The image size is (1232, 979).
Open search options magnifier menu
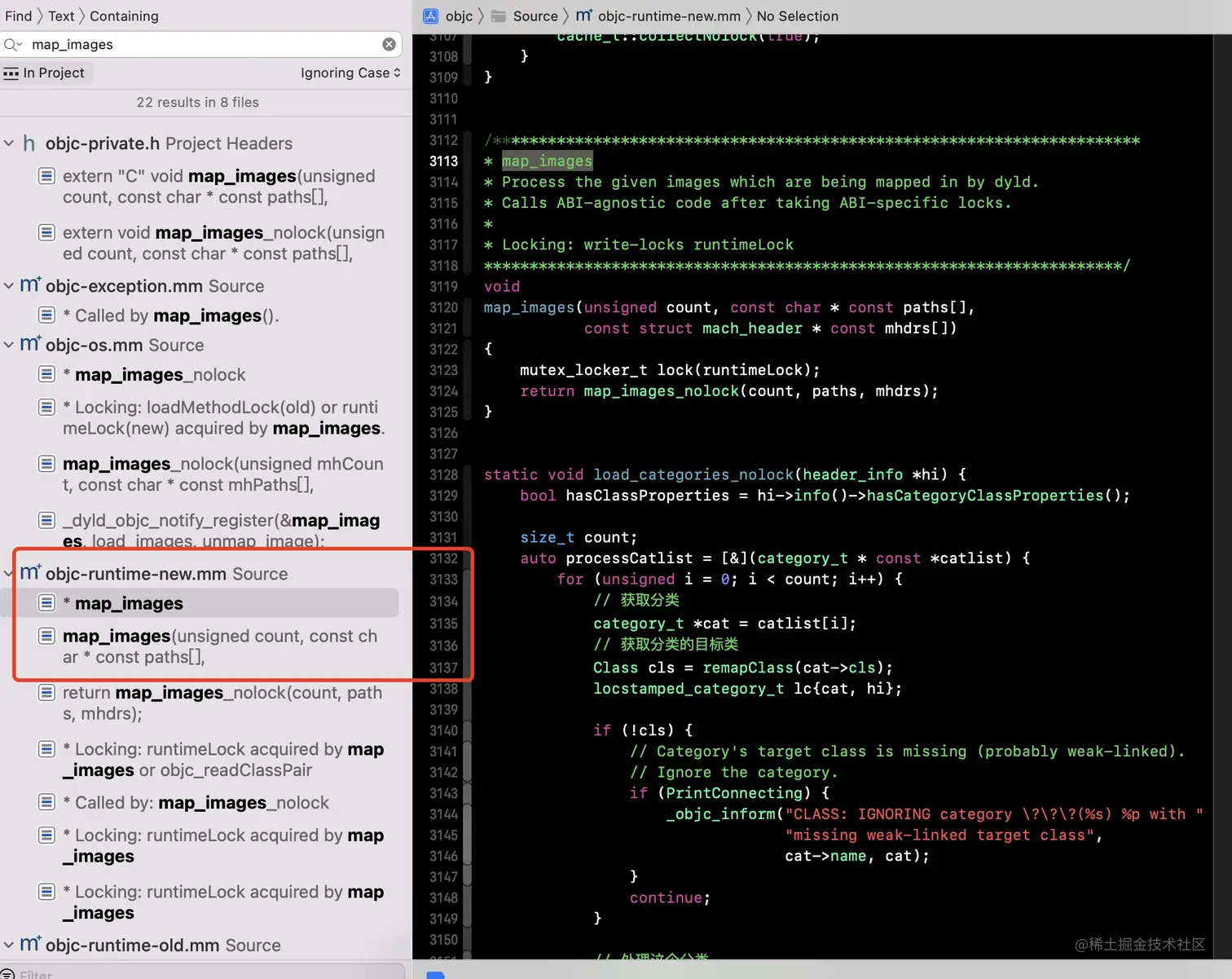[13, 44]
